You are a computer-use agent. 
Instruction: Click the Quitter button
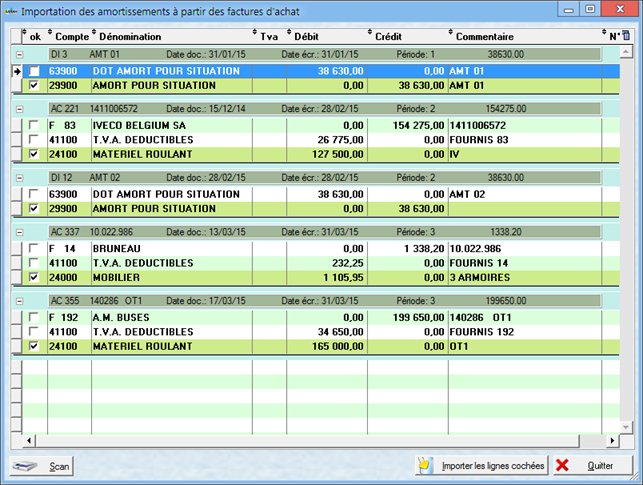coord(593,466)
